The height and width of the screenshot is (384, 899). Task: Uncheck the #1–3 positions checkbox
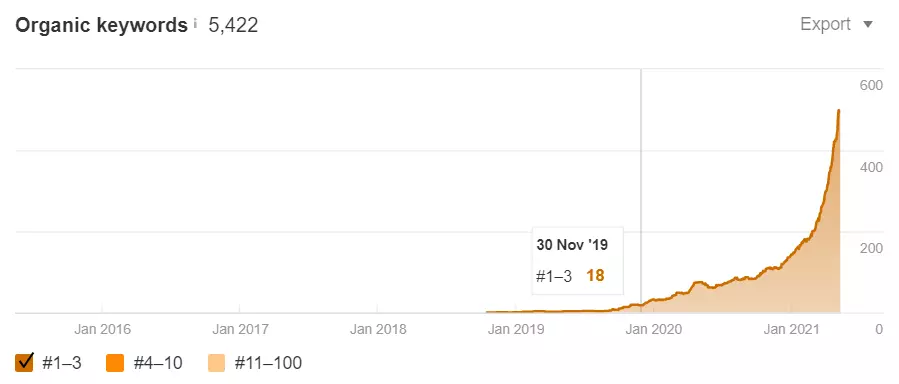pos(25,362)
